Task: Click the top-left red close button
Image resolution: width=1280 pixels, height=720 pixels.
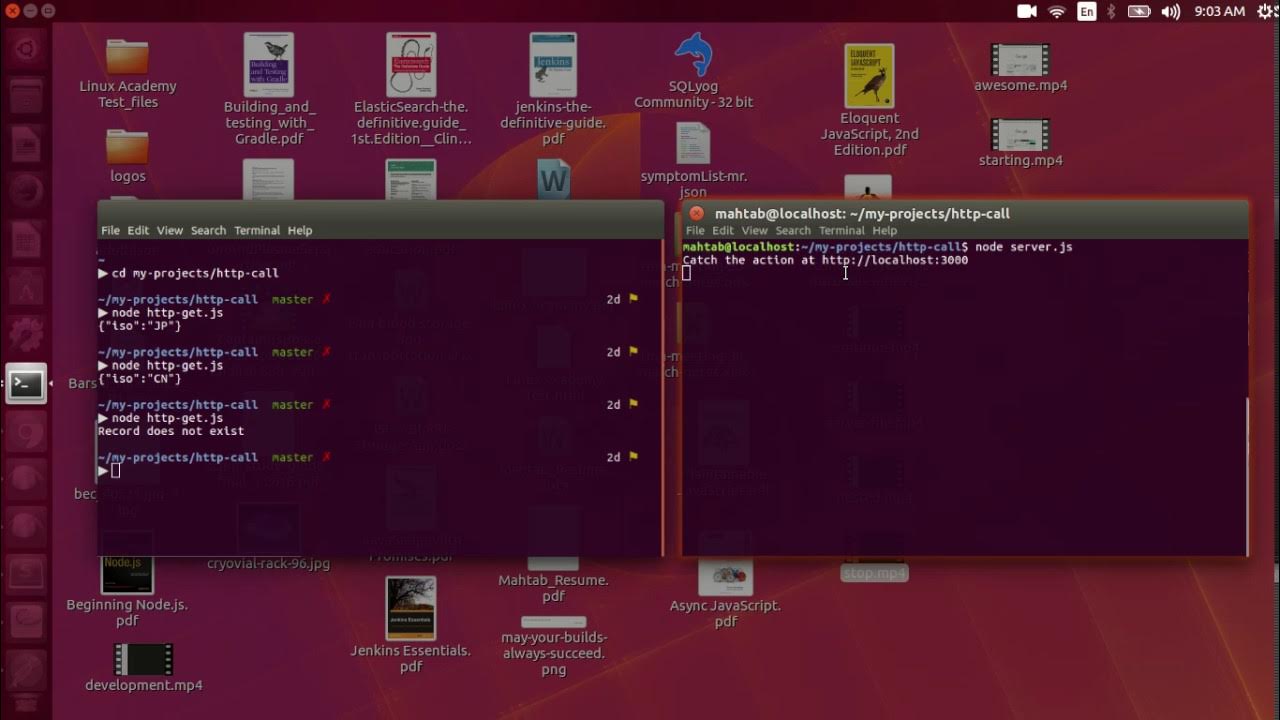Action: coord(12,11)
